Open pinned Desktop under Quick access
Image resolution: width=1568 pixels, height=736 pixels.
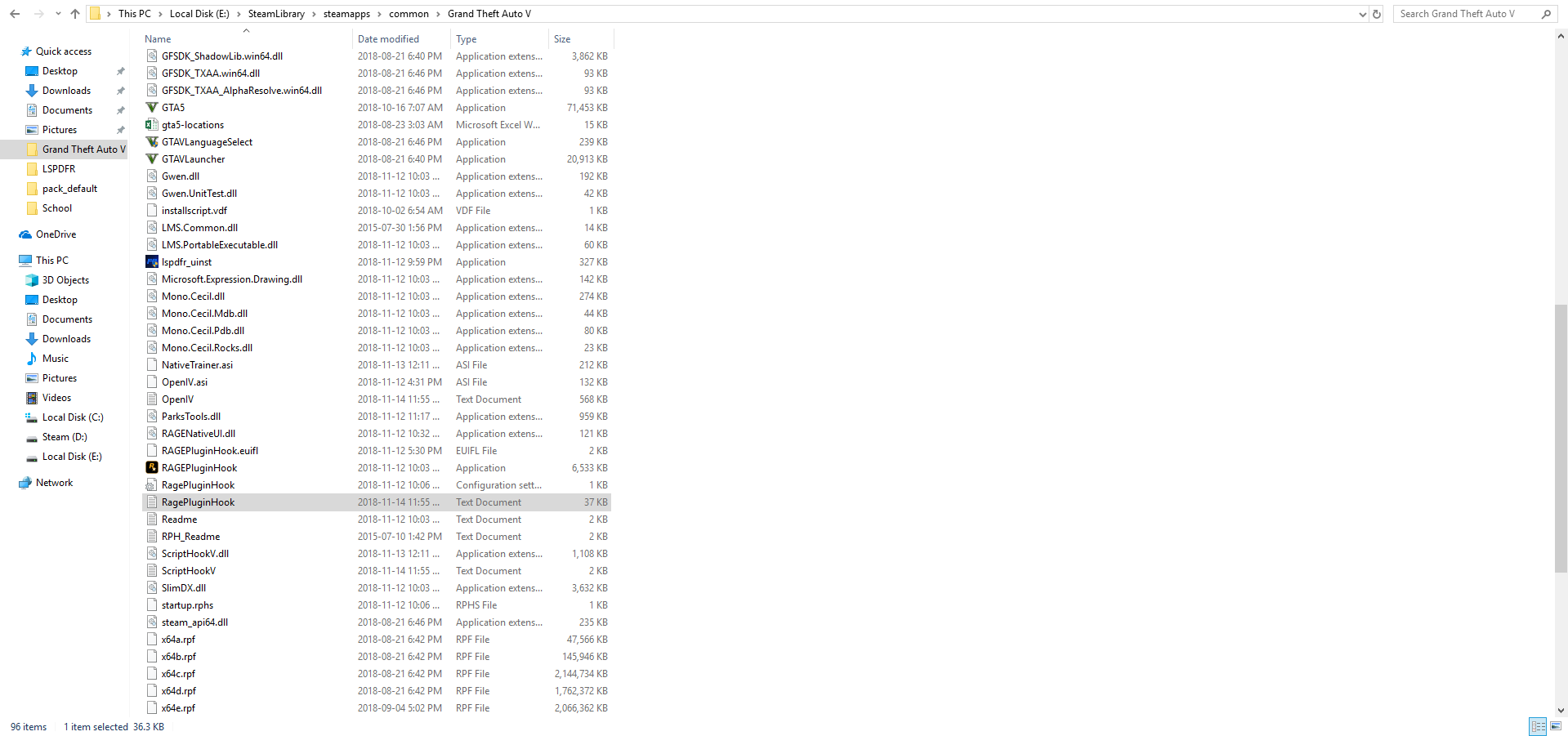coord(60,71)
